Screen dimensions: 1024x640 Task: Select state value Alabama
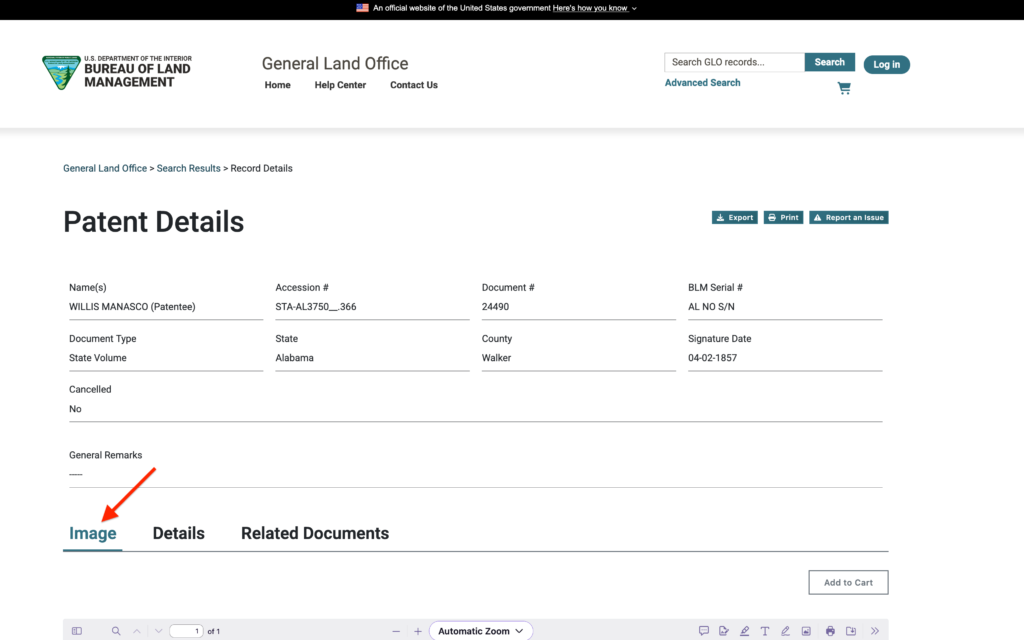295,358
